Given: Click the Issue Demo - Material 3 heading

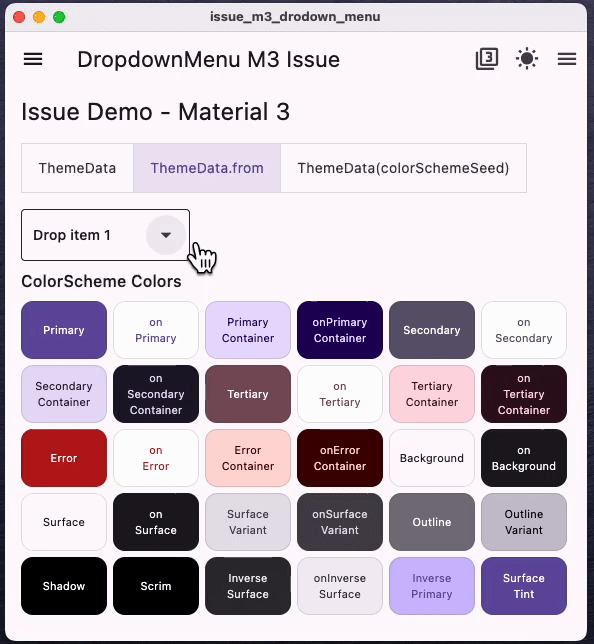Looking at the screenshot, I should 156,112.
